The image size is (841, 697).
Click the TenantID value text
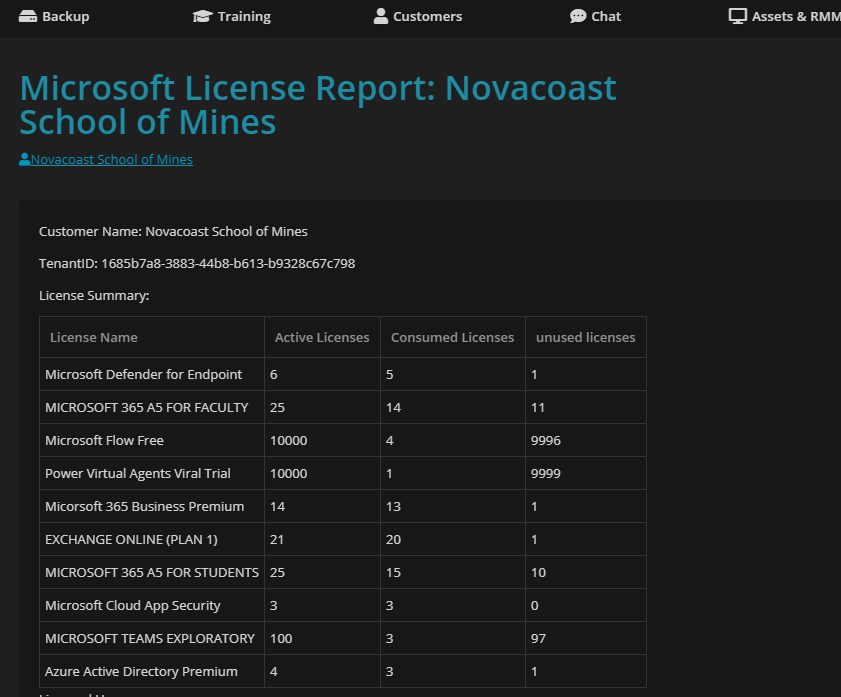228,264
